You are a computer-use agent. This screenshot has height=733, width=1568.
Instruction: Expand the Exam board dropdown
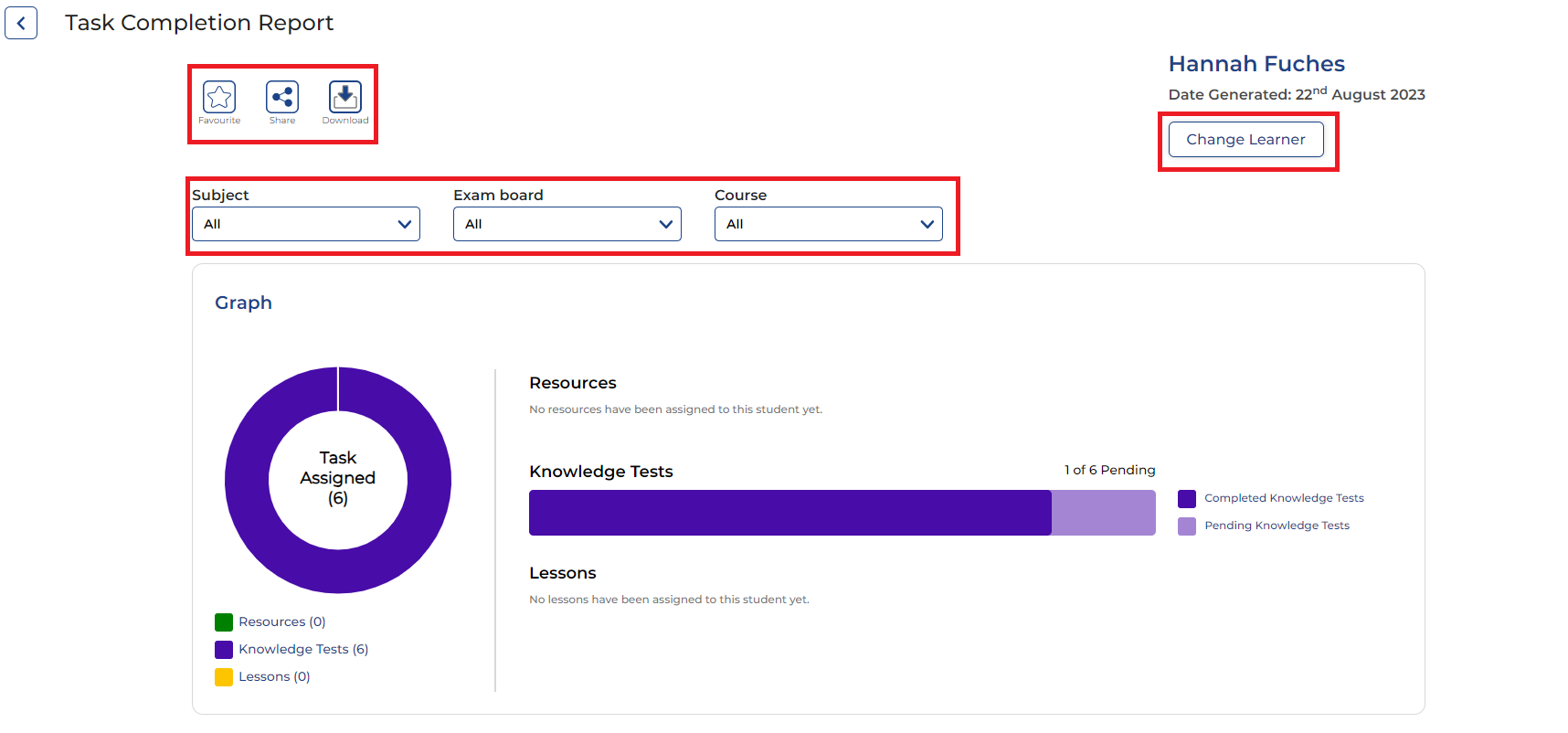567,224
